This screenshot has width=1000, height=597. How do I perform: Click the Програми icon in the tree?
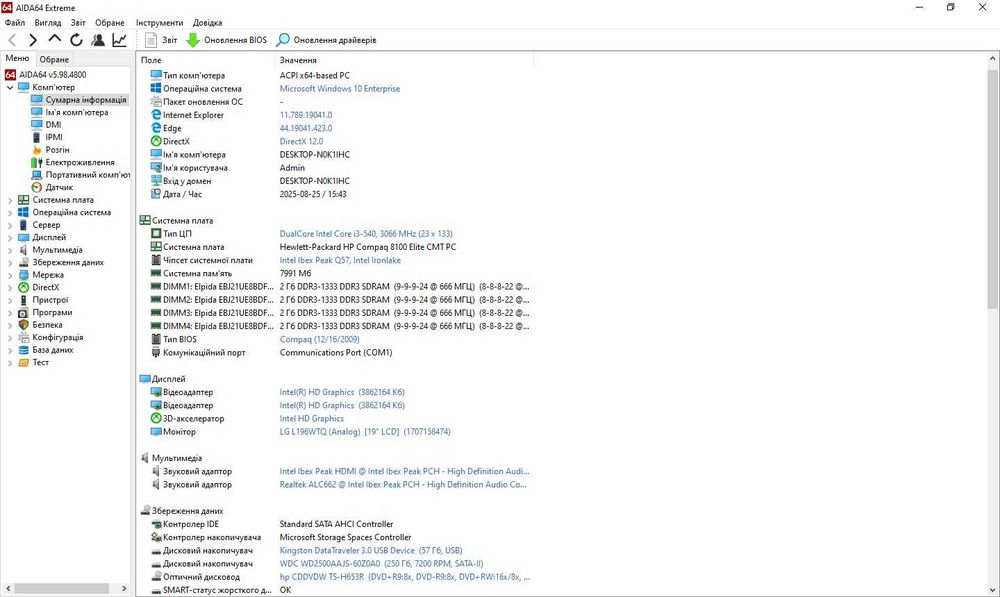(24, 313)
